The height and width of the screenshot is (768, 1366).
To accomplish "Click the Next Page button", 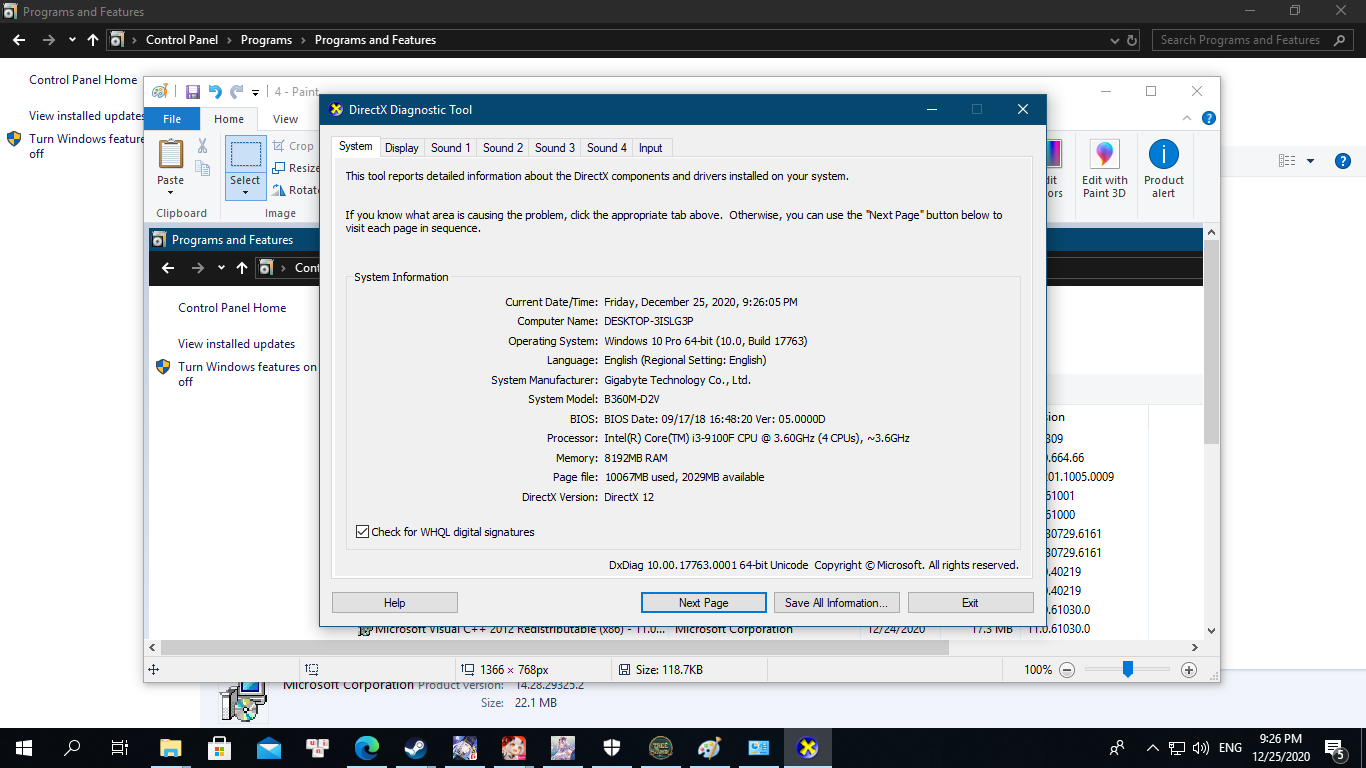I will [x=703, y=603].
